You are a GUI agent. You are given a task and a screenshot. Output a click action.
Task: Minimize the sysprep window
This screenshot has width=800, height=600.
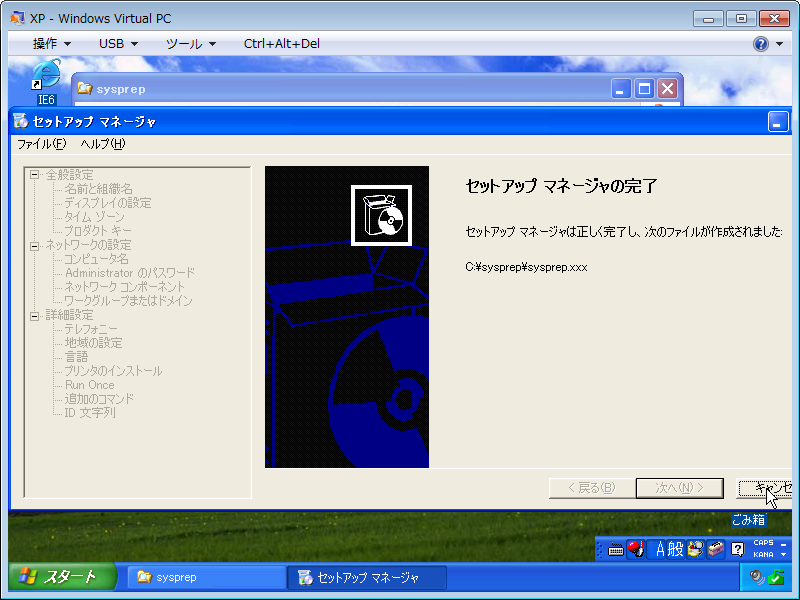tap(620, 89)
